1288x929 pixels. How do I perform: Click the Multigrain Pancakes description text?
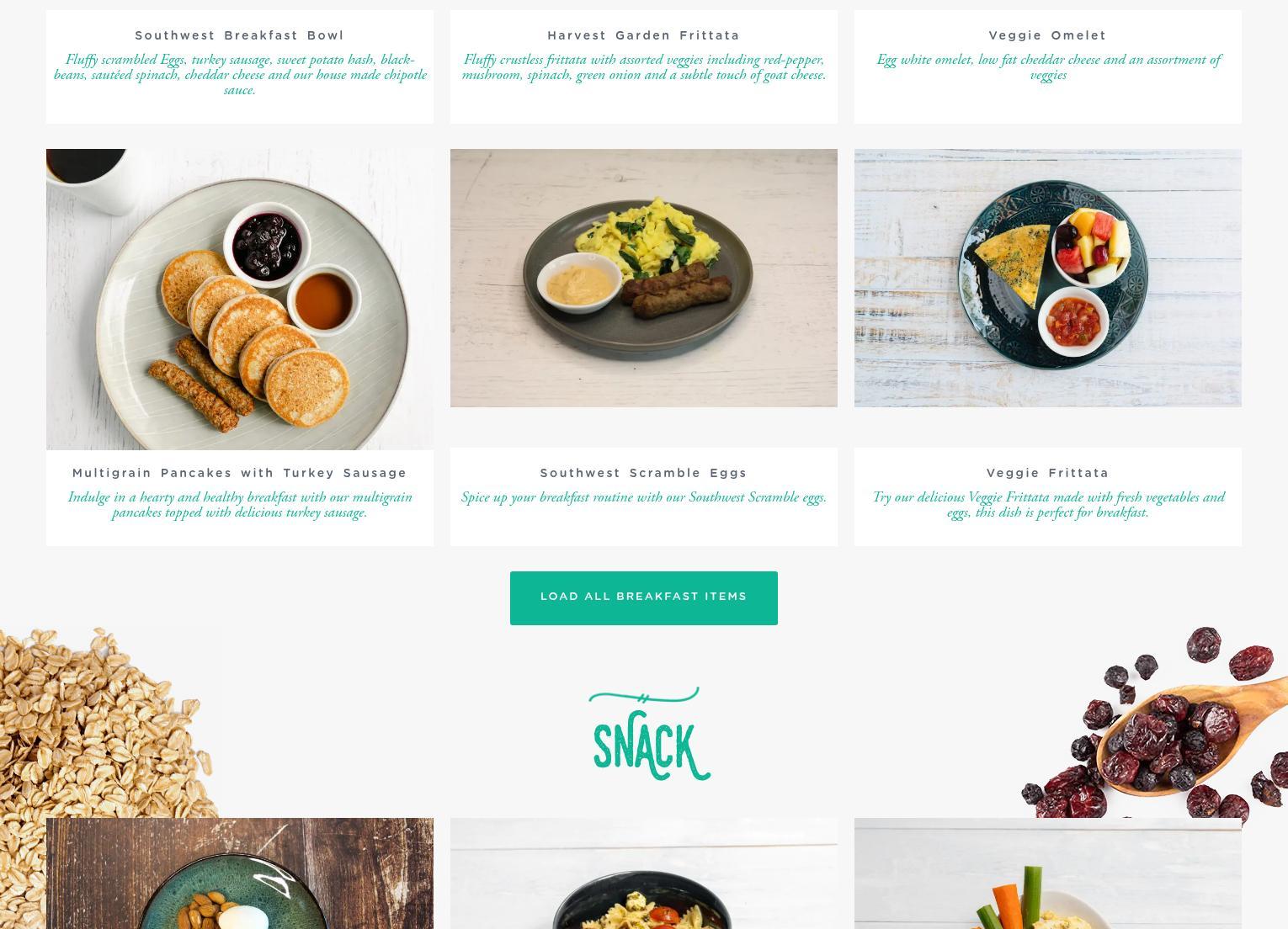[x=240, y=505]
